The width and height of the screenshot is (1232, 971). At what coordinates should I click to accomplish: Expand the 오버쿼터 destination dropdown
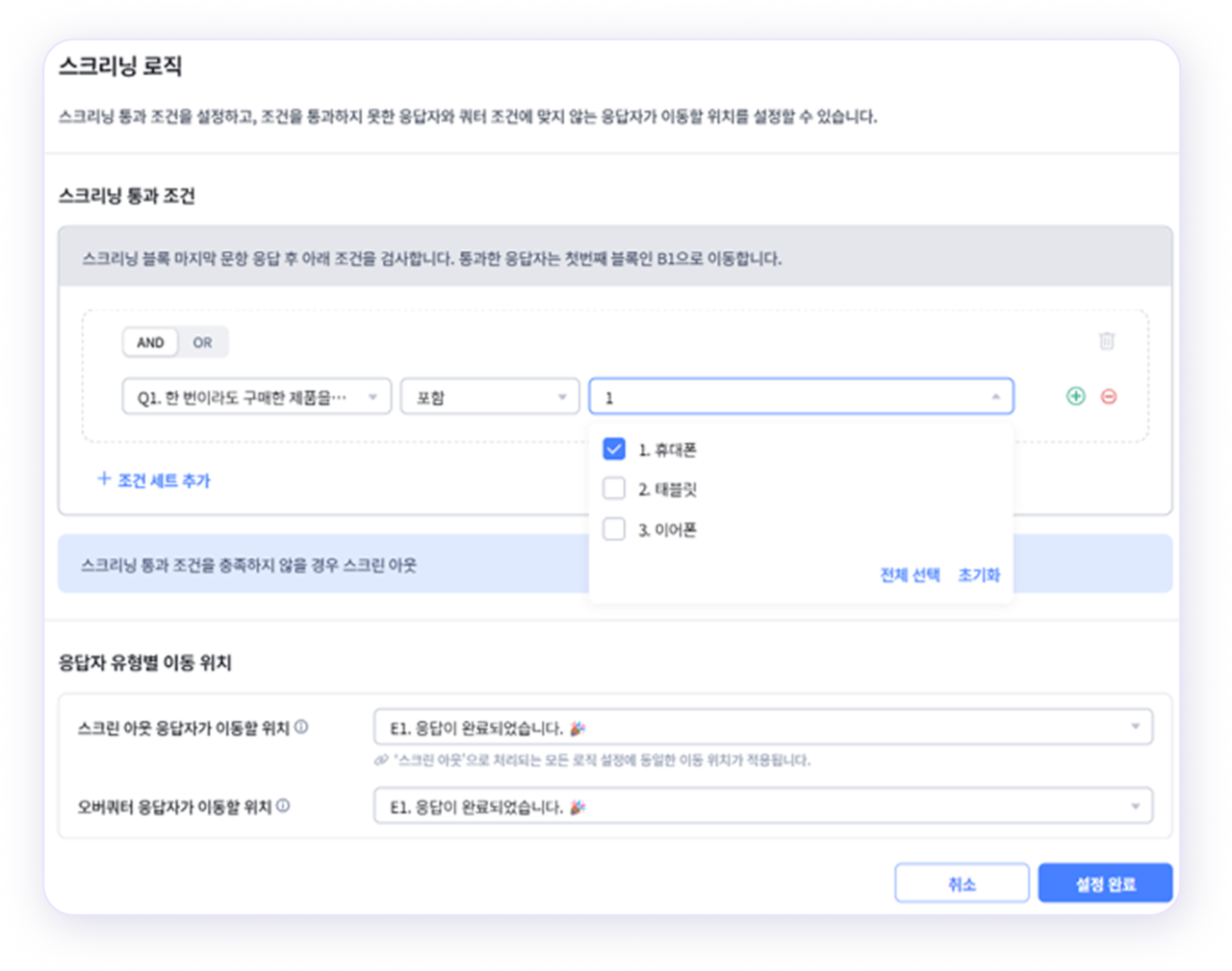(762, 806)
